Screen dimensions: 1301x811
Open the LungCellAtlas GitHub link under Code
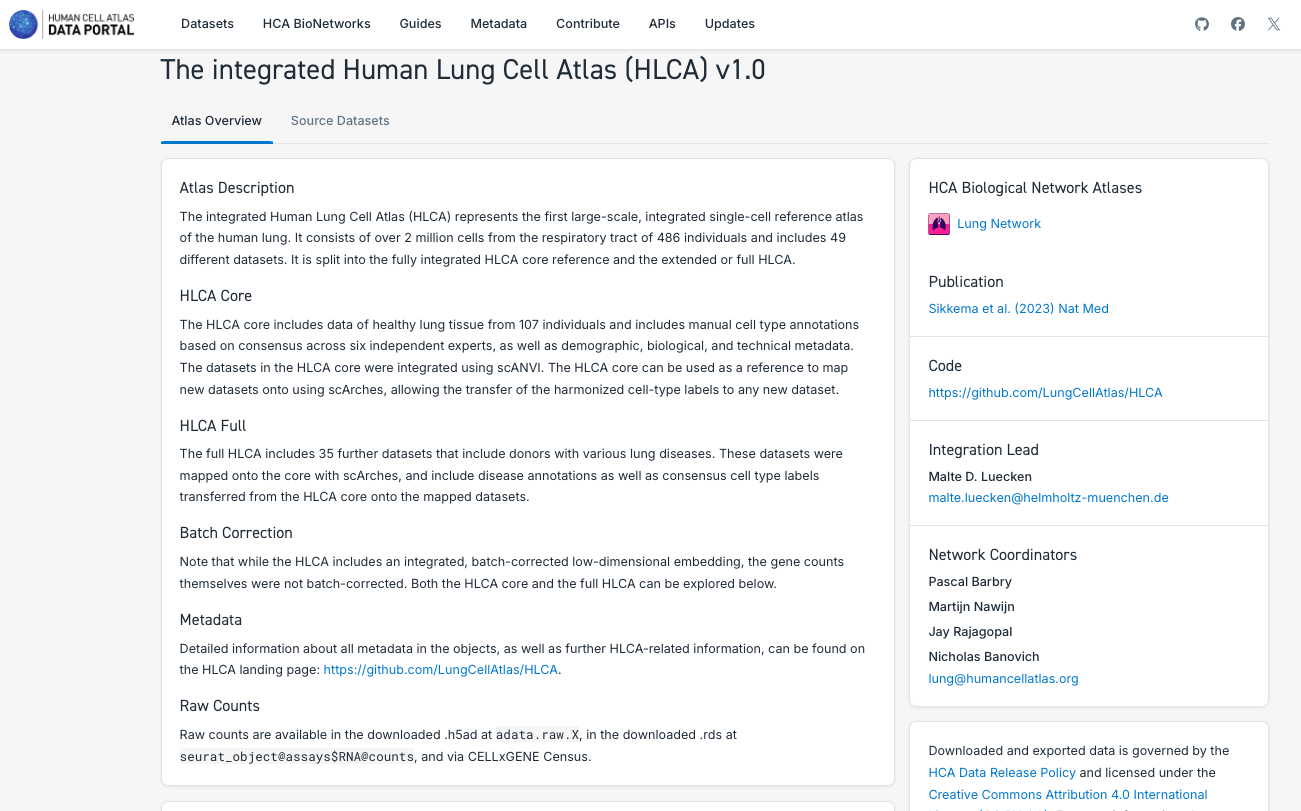coord(1045,393)
